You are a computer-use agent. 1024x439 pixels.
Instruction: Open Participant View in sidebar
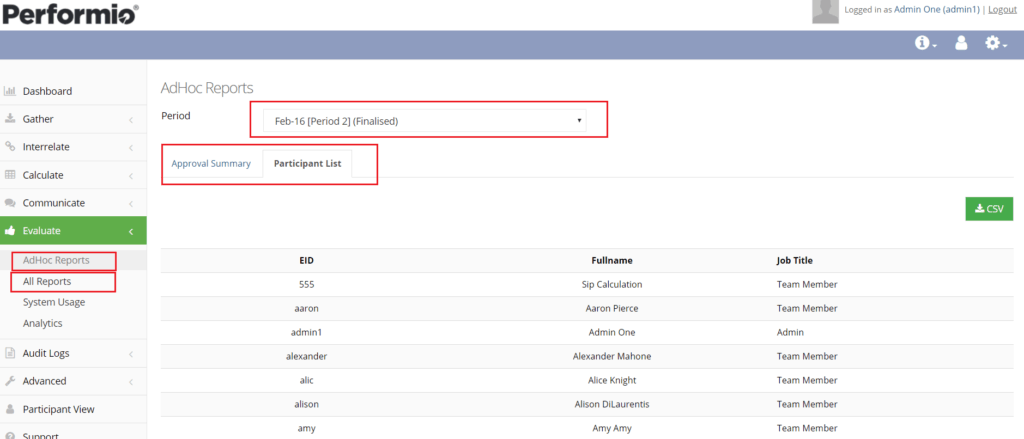click(59, 410)
